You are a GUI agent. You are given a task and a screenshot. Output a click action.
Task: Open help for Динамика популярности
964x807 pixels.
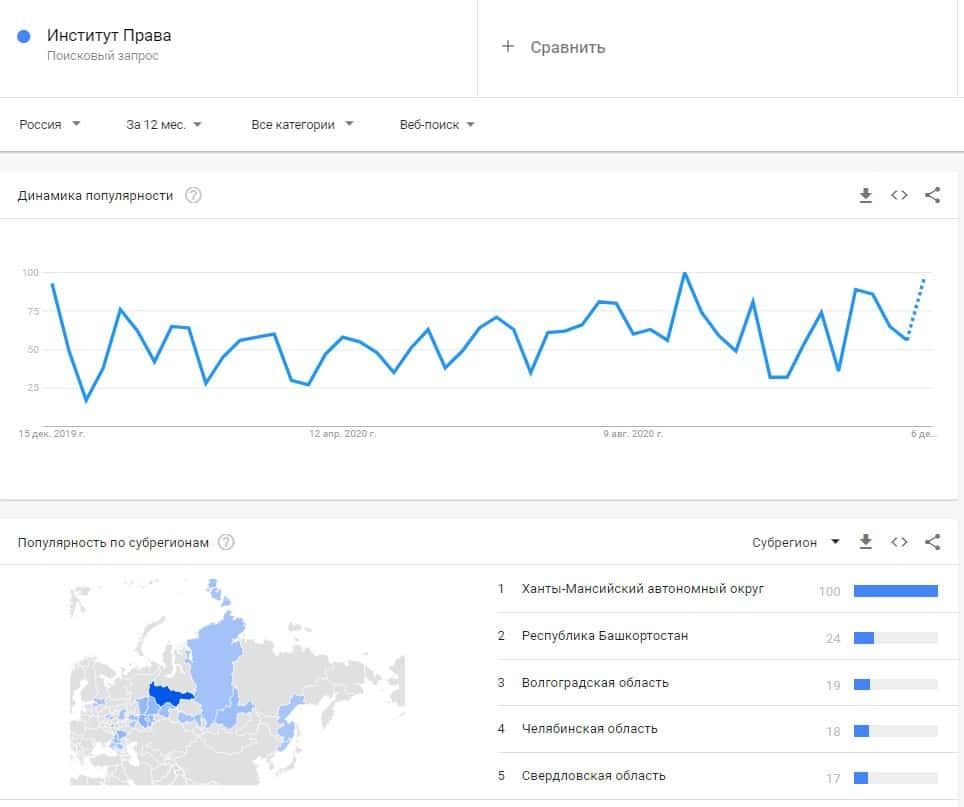pyautogui.click(x=194, y=196)
